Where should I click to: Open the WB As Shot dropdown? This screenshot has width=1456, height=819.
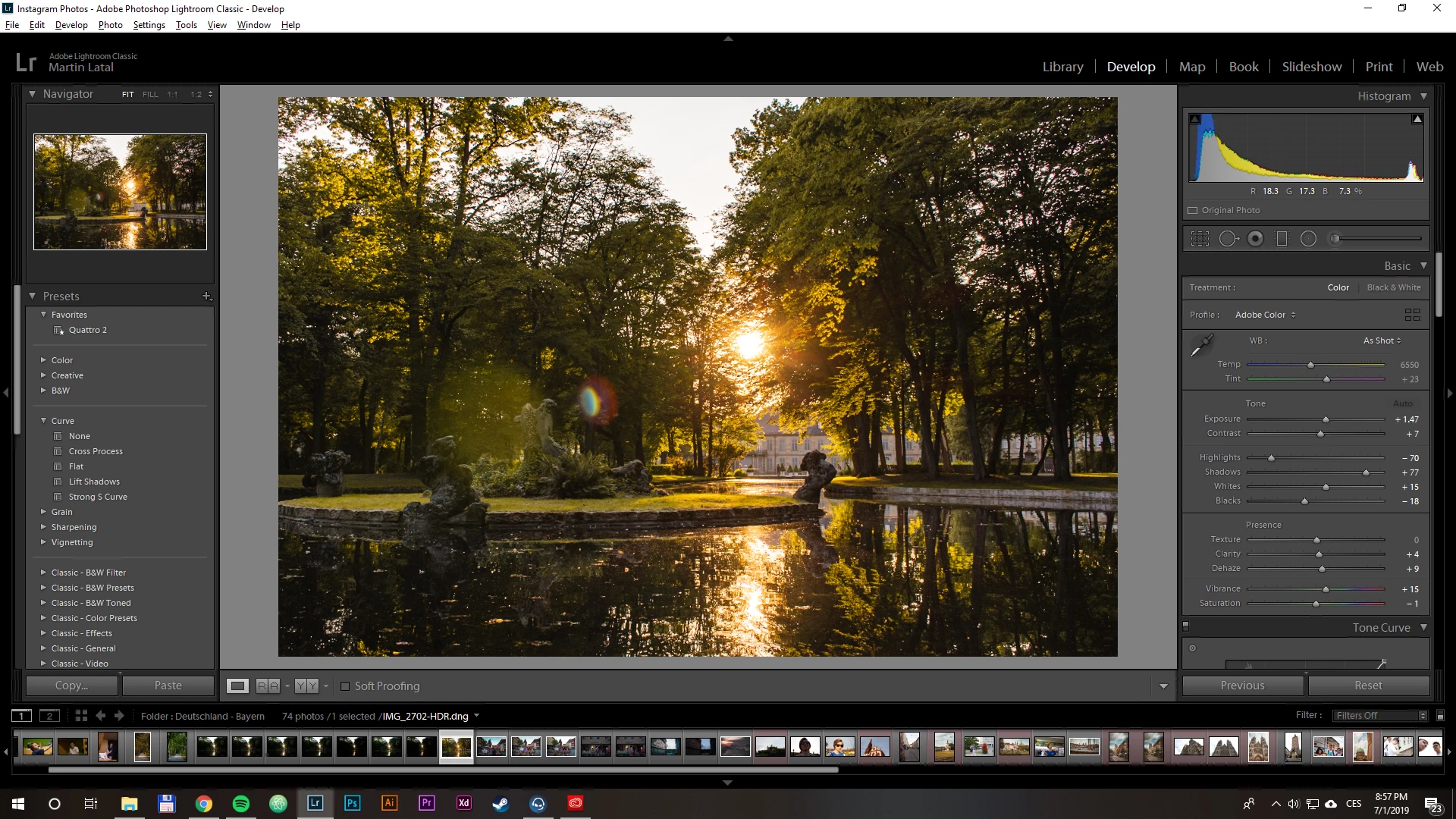(1382, 340)
